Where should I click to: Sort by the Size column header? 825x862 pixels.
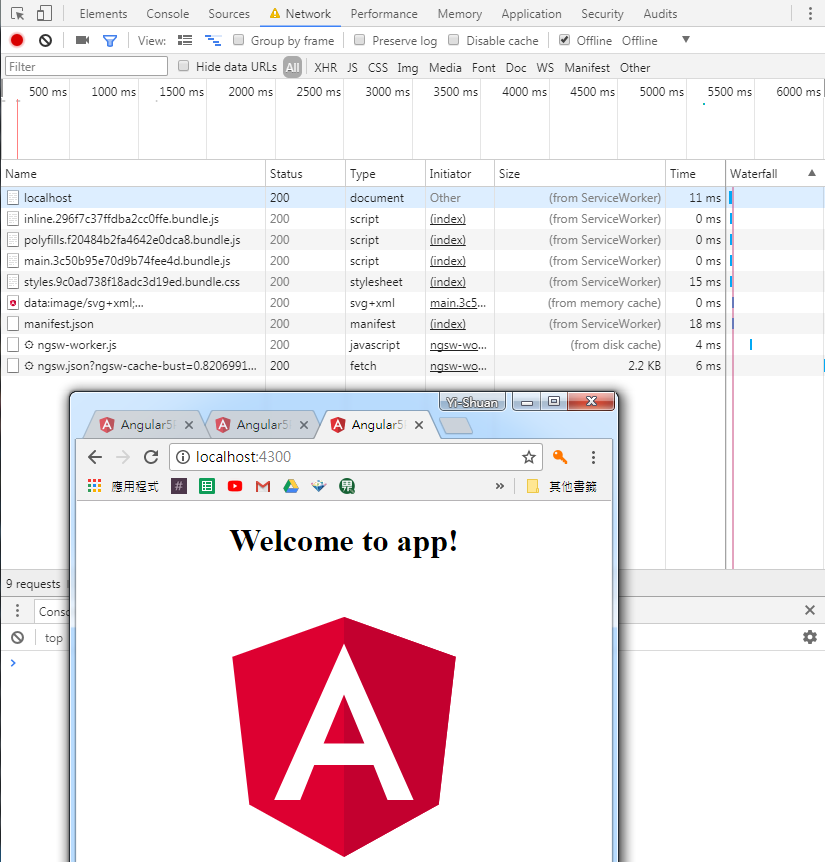pyautogui.click(x=580, y=173)
